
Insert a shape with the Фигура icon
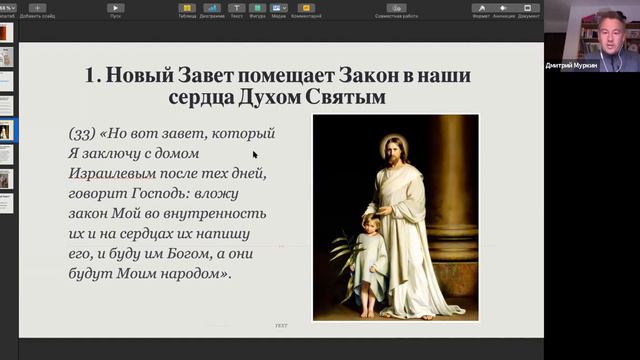[258, 8]
